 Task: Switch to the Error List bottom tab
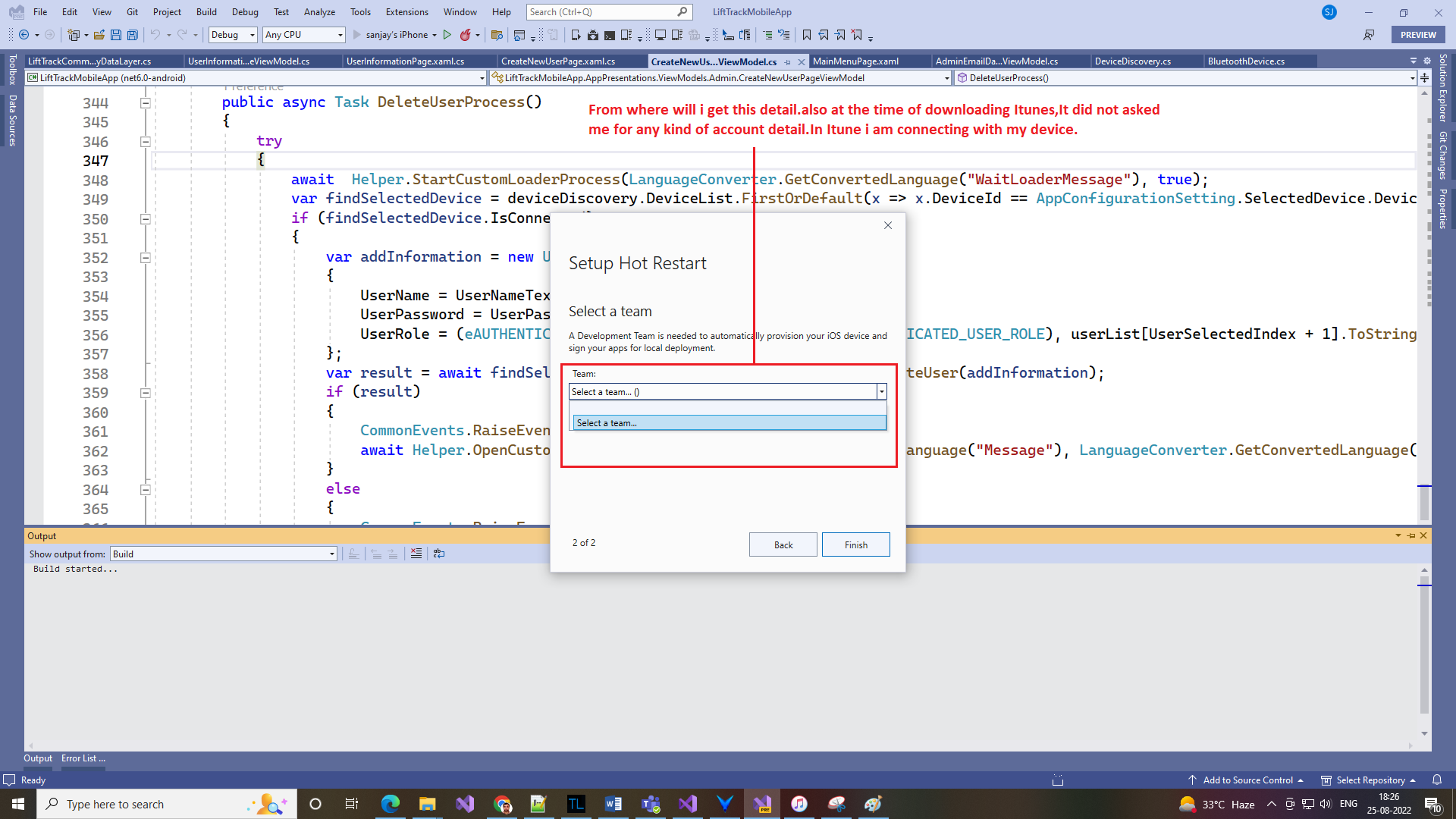83,758
